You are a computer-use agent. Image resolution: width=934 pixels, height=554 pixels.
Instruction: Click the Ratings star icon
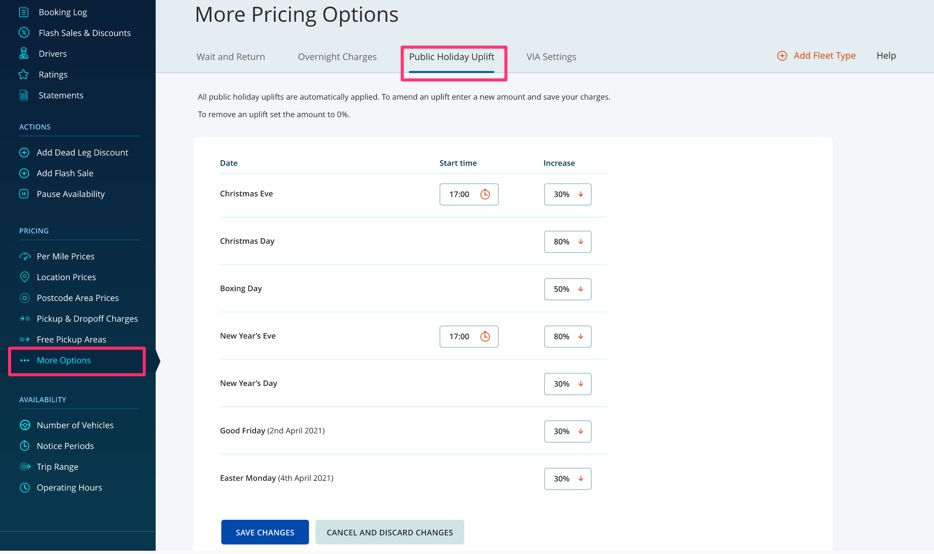(24, 74)
